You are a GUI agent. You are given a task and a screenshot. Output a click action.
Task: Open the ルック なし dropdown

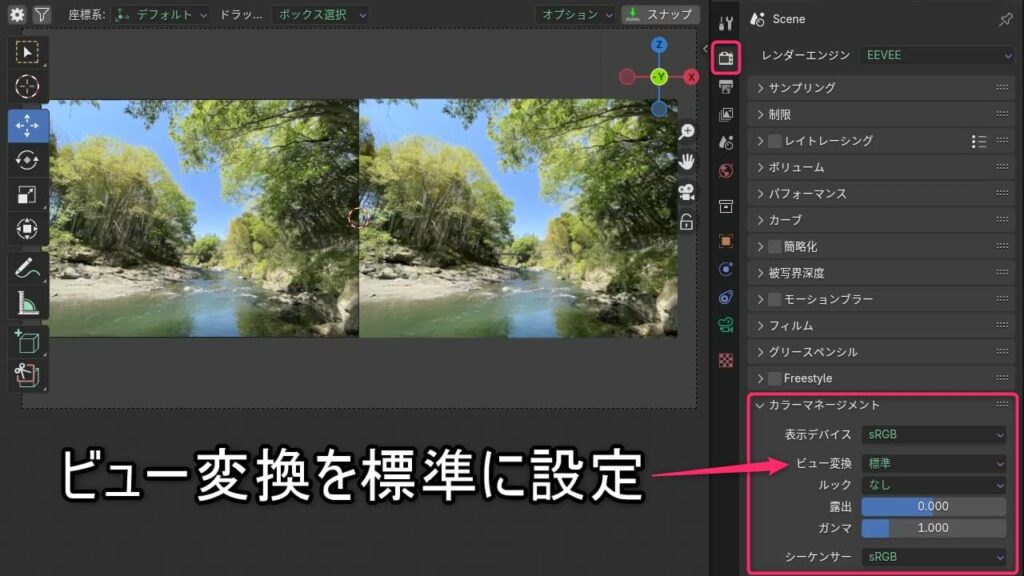pos(933,485)
